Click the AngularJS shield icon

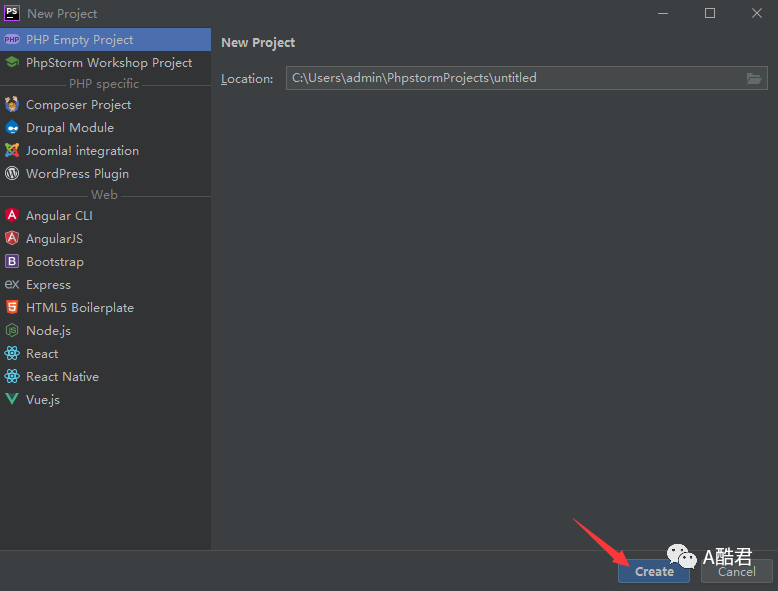coord(12,238)
